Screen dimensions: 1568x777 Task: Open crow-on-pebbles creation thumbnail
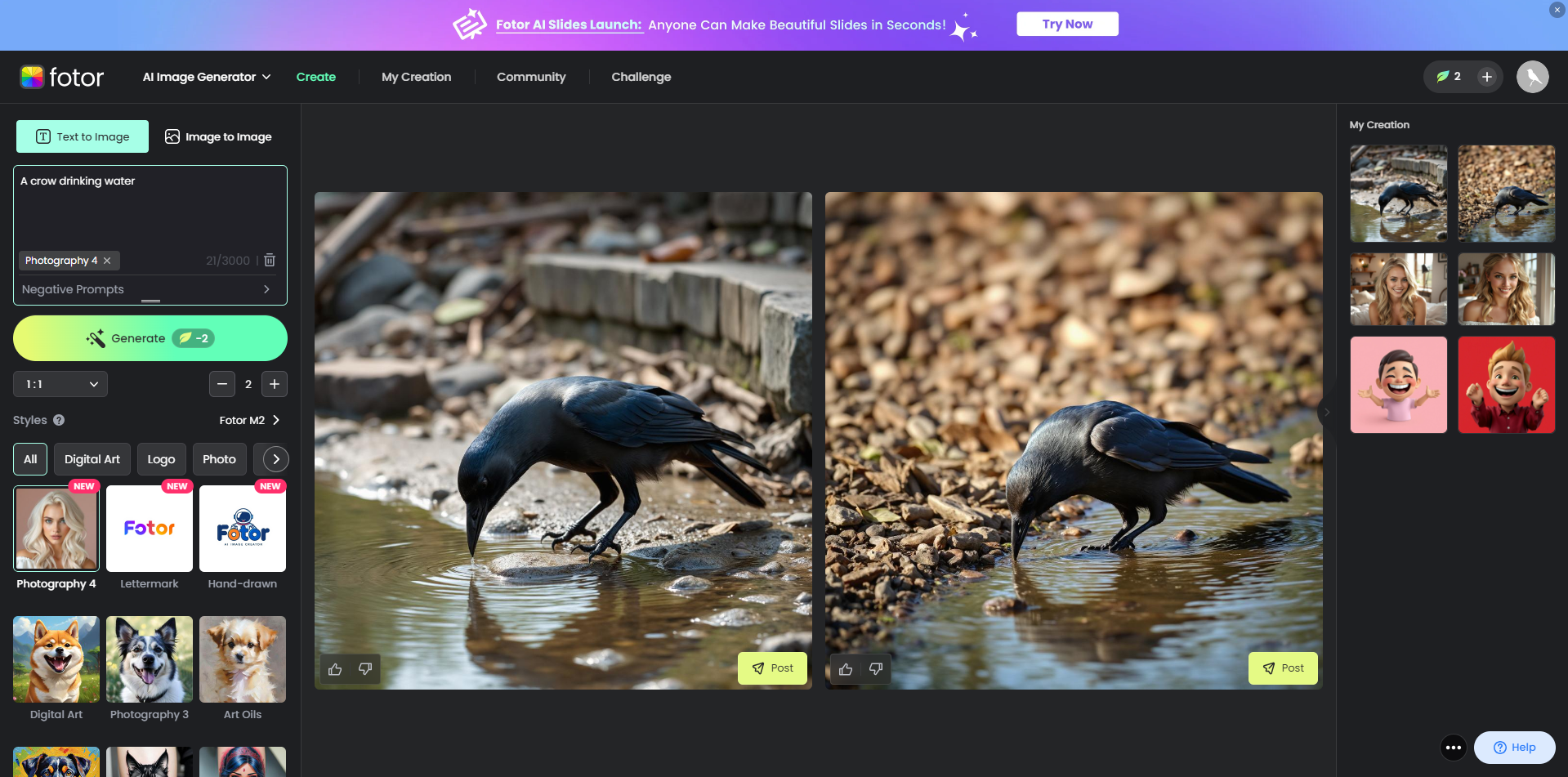tap(1507, 194)
